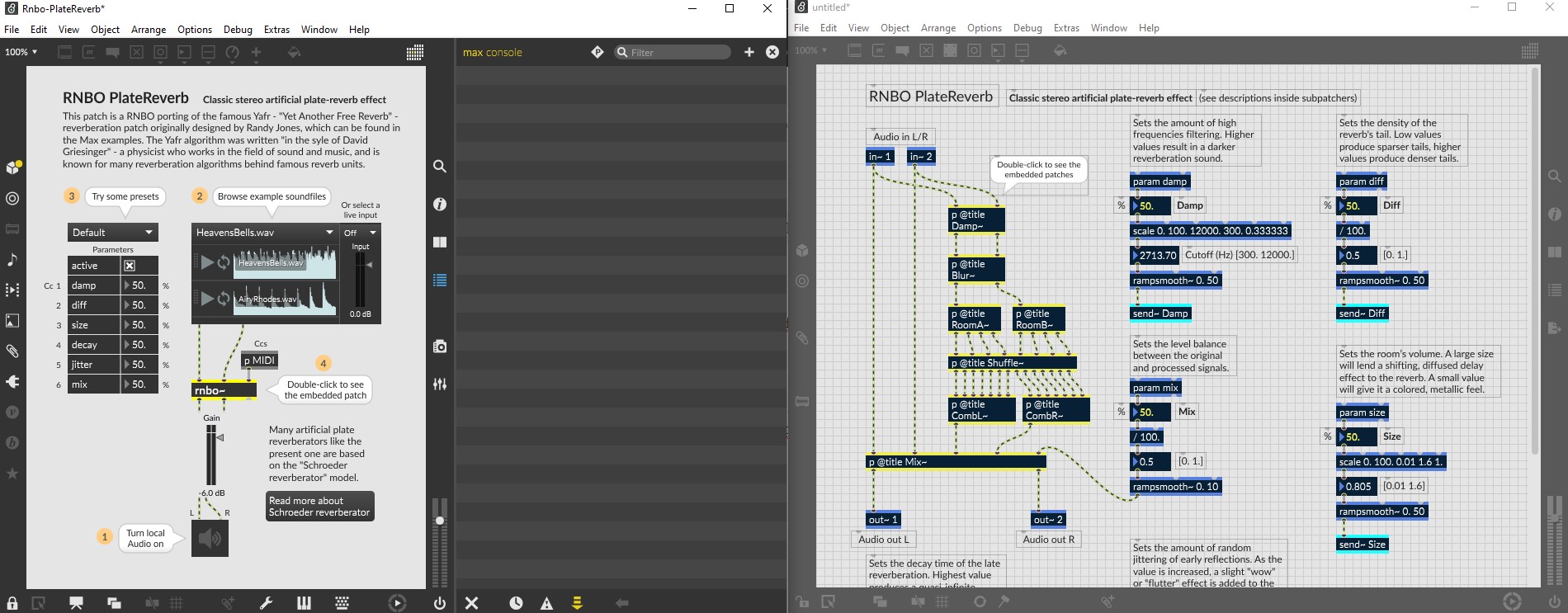Filter console errors with the warning triangle icon
1568x613 pixels.
click(546, 603)
